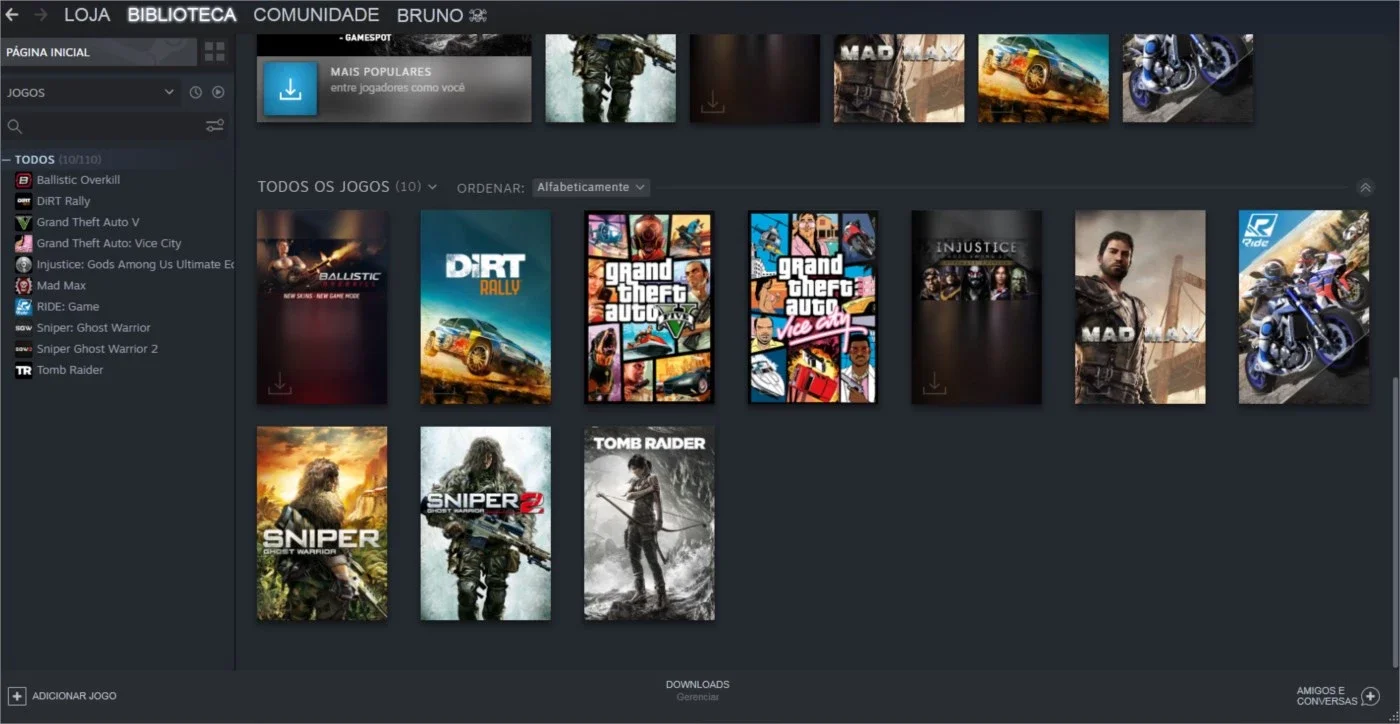Select Injustice: Gods Among Us entry
The height and width of the screenshot is (724, 1400).
click(135, 264)
